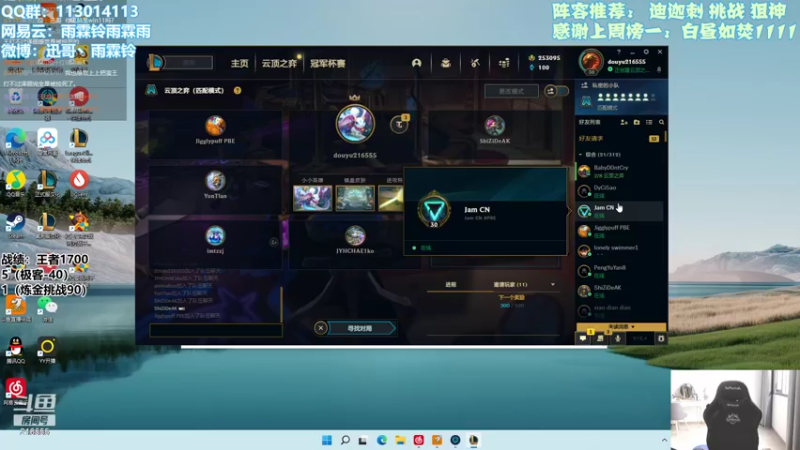Switch to the 进程 progress tab

(x=451, y=284)
